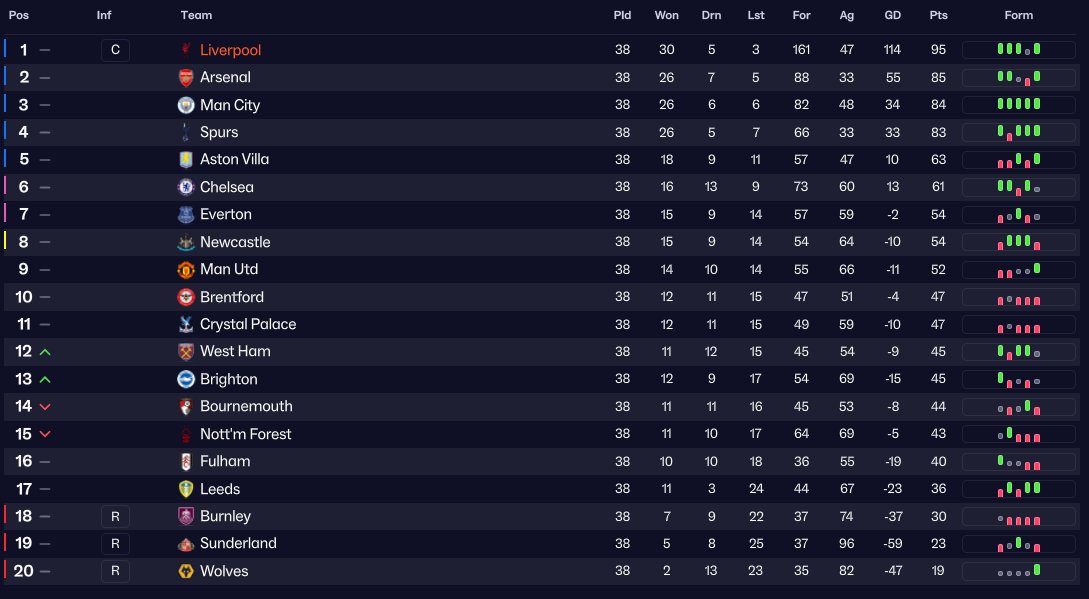The image size is (1089, 599).
Task: Click the Wolves club badge
Action: [185, 571]
